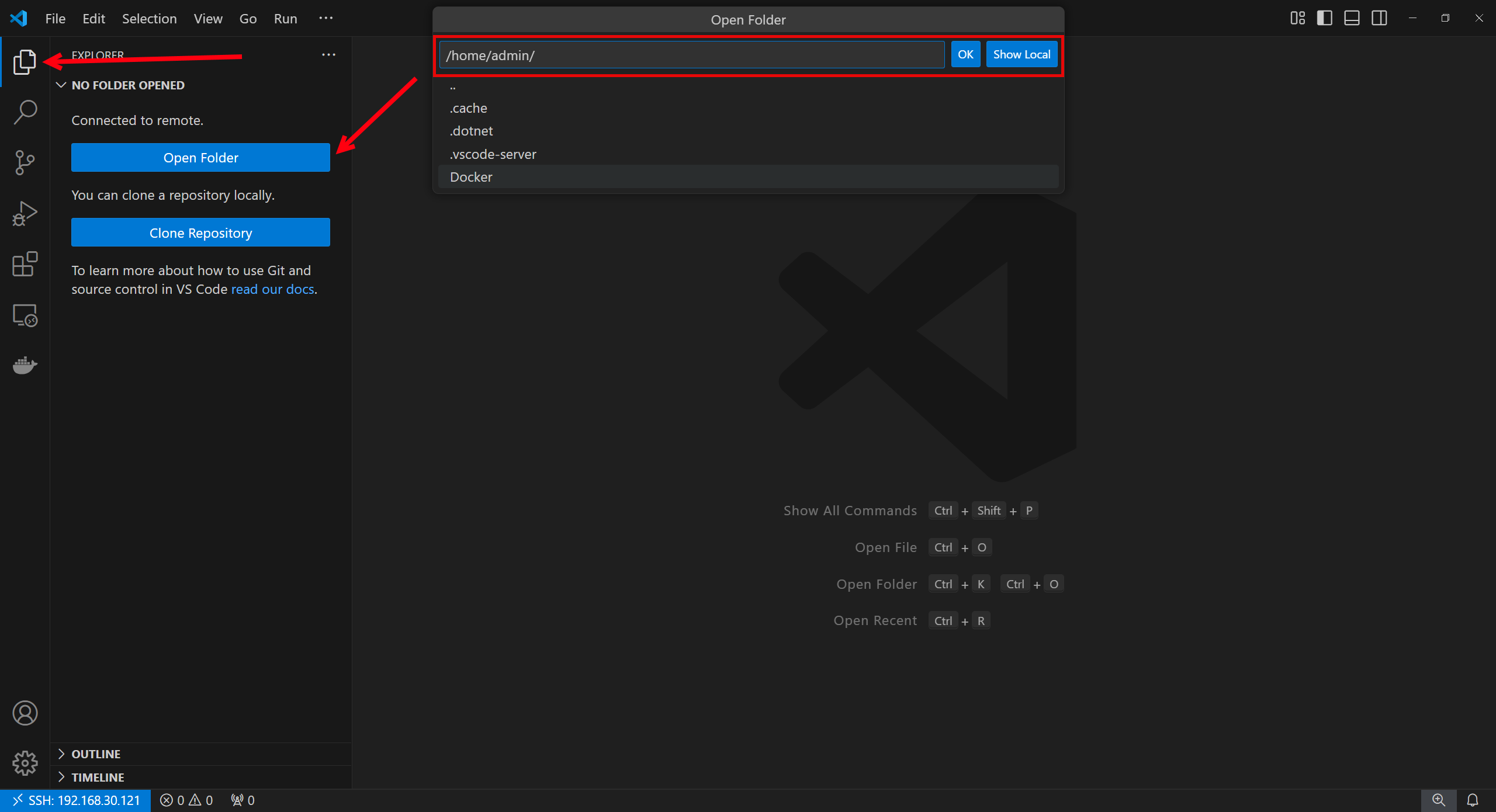
Task: Open the Run menu
Action: coord(285,19)
